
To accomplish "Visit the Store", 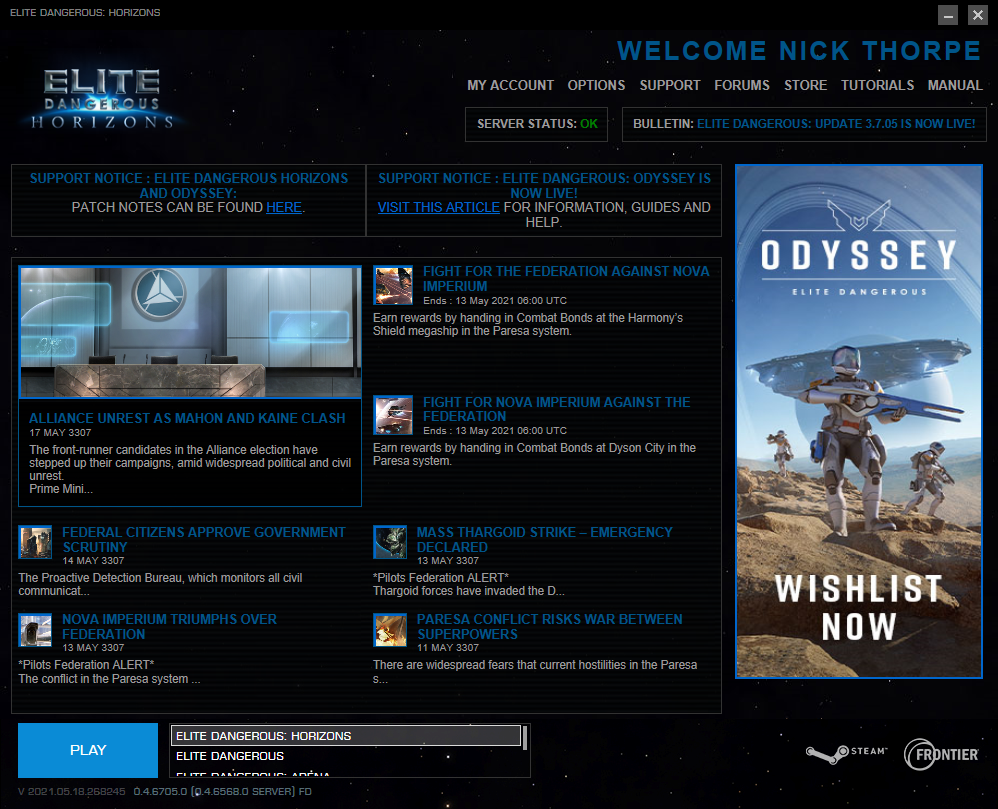I will click(x=805, y=85).
